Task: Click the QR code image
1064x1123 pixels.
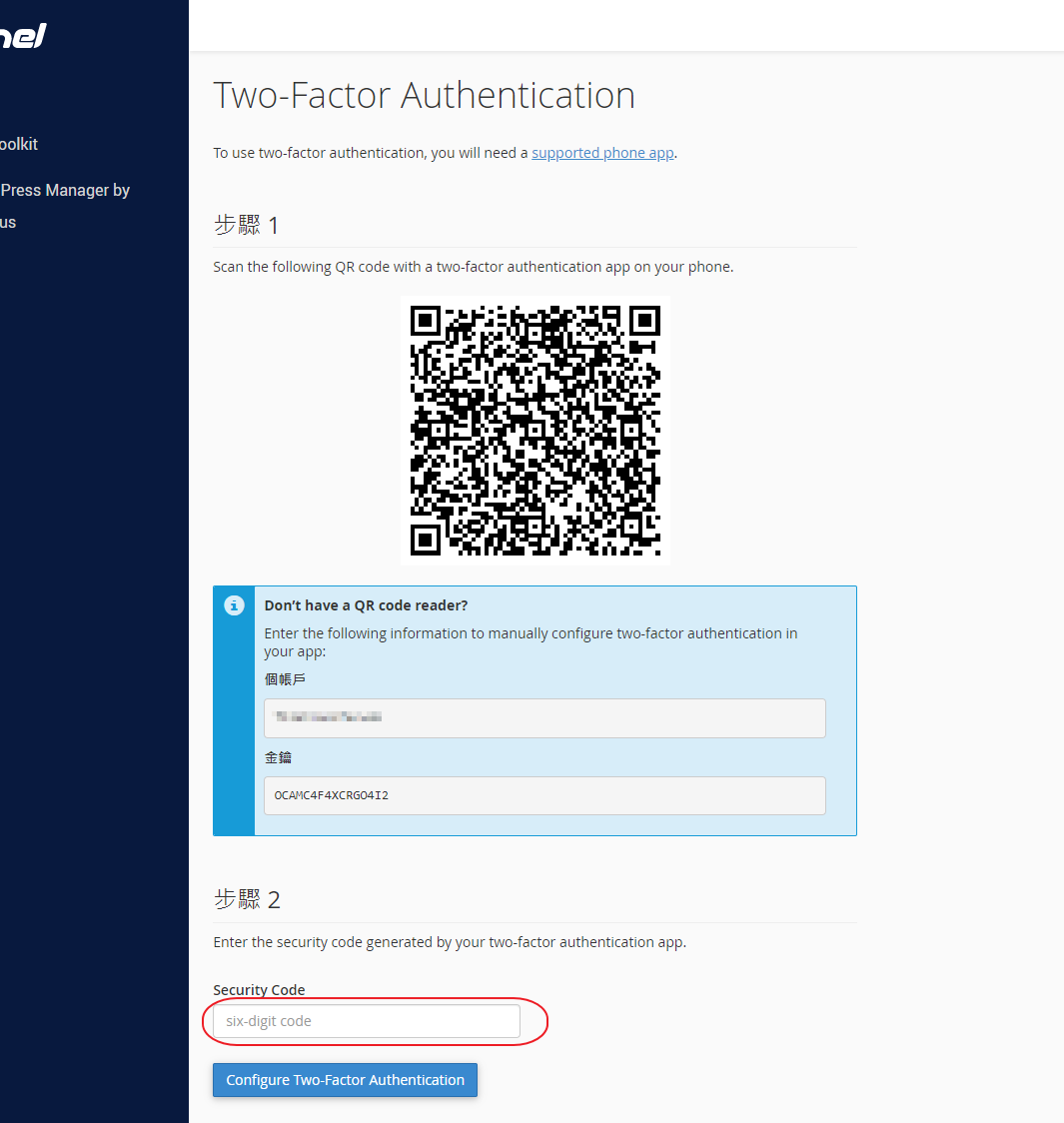Action: (535, 431)
